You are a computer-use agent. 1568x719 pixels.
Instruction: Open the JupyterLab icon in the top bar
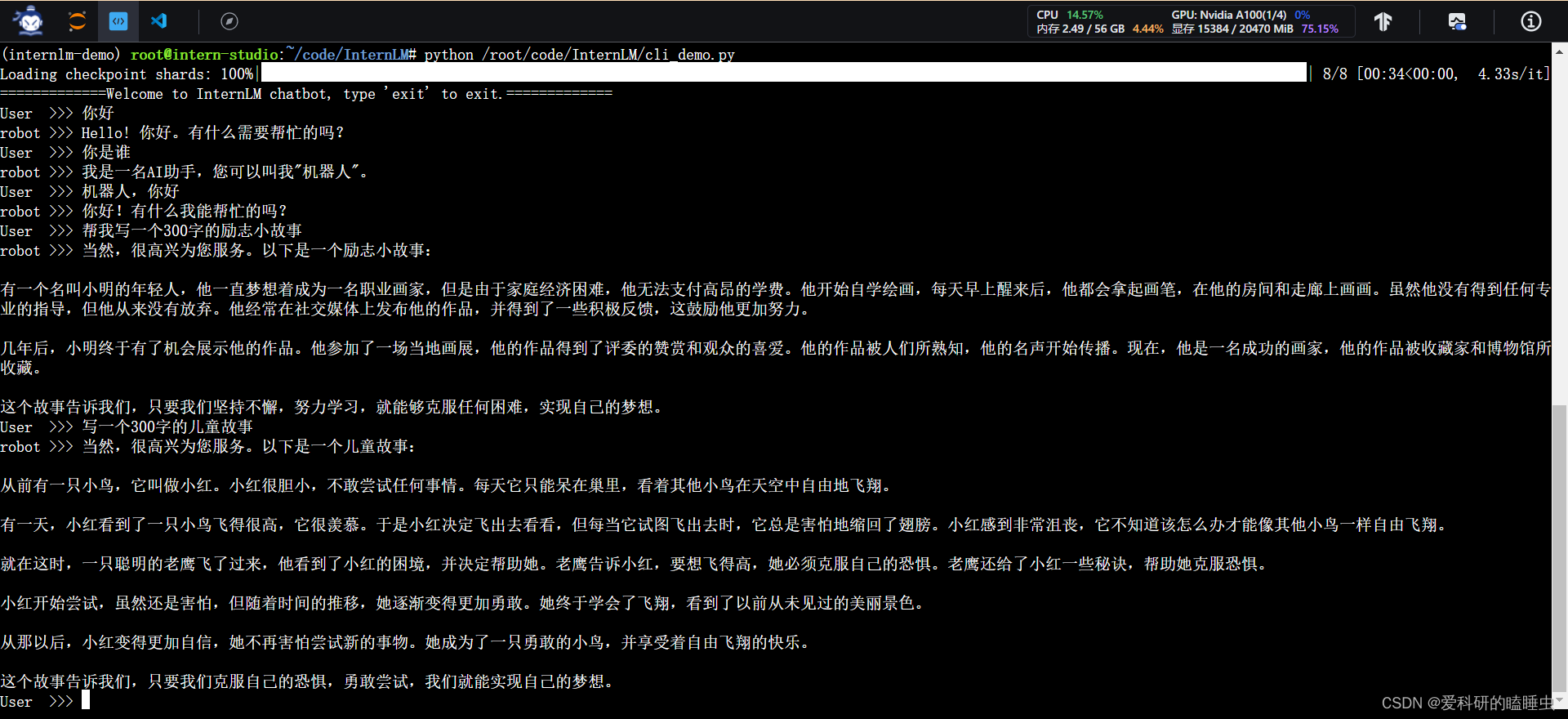click(x=77, y=21)
